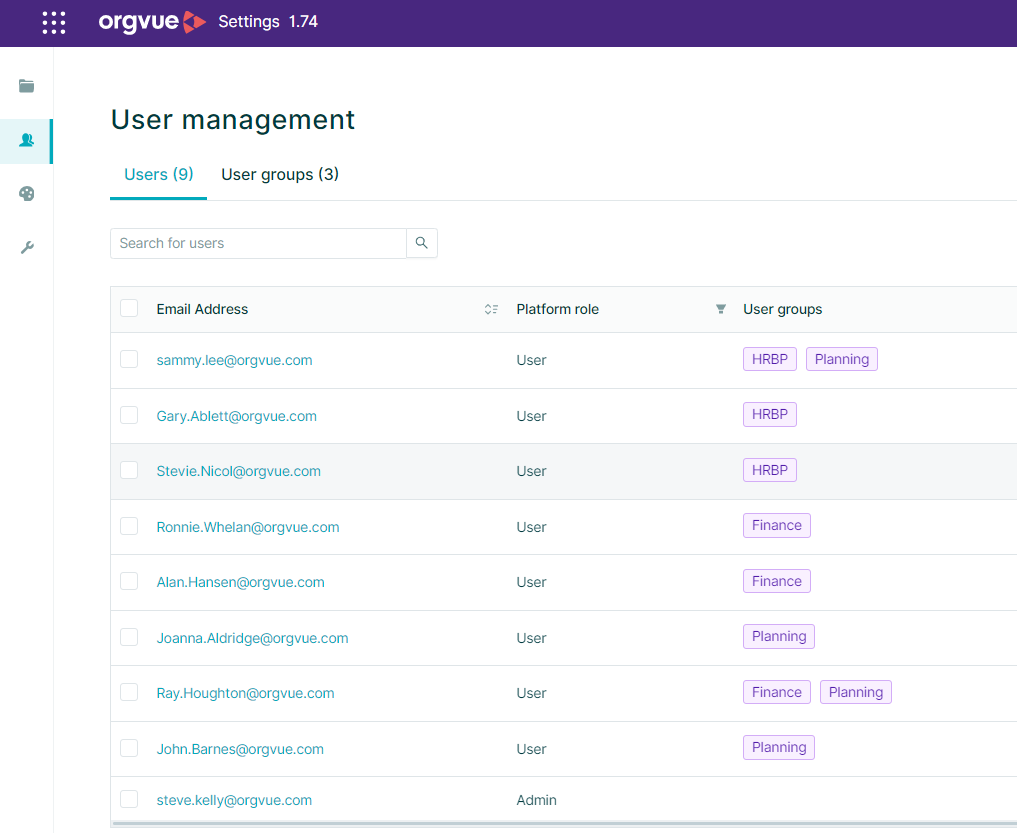Select the Users (9) tab
Screen dimensions: 1017x833
coord(159,175)
